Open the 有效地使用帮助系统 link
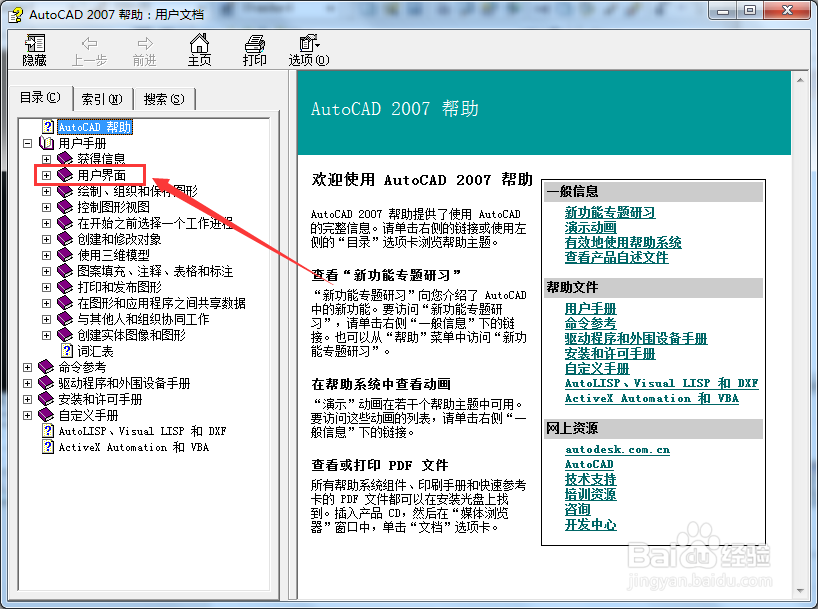818x609 pixels. coord(623,242)
